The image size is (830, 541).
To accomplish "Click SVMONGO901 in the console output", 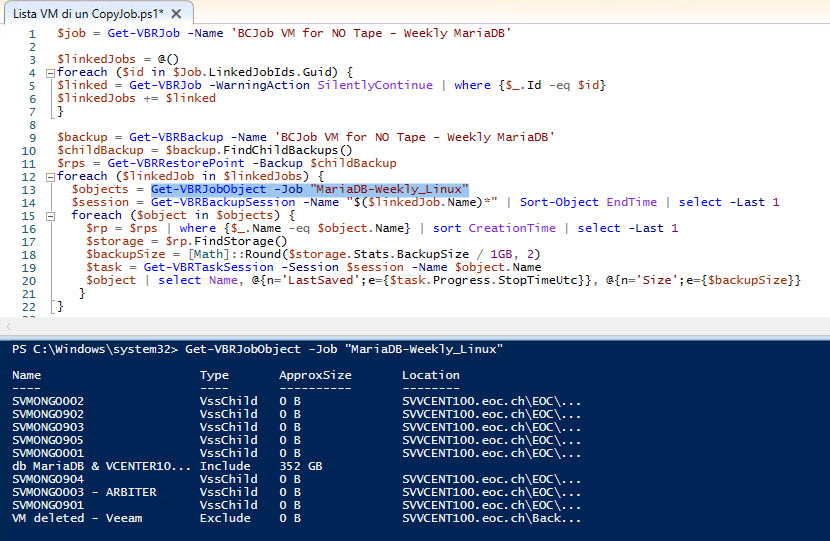I will [x=48, y=505].
